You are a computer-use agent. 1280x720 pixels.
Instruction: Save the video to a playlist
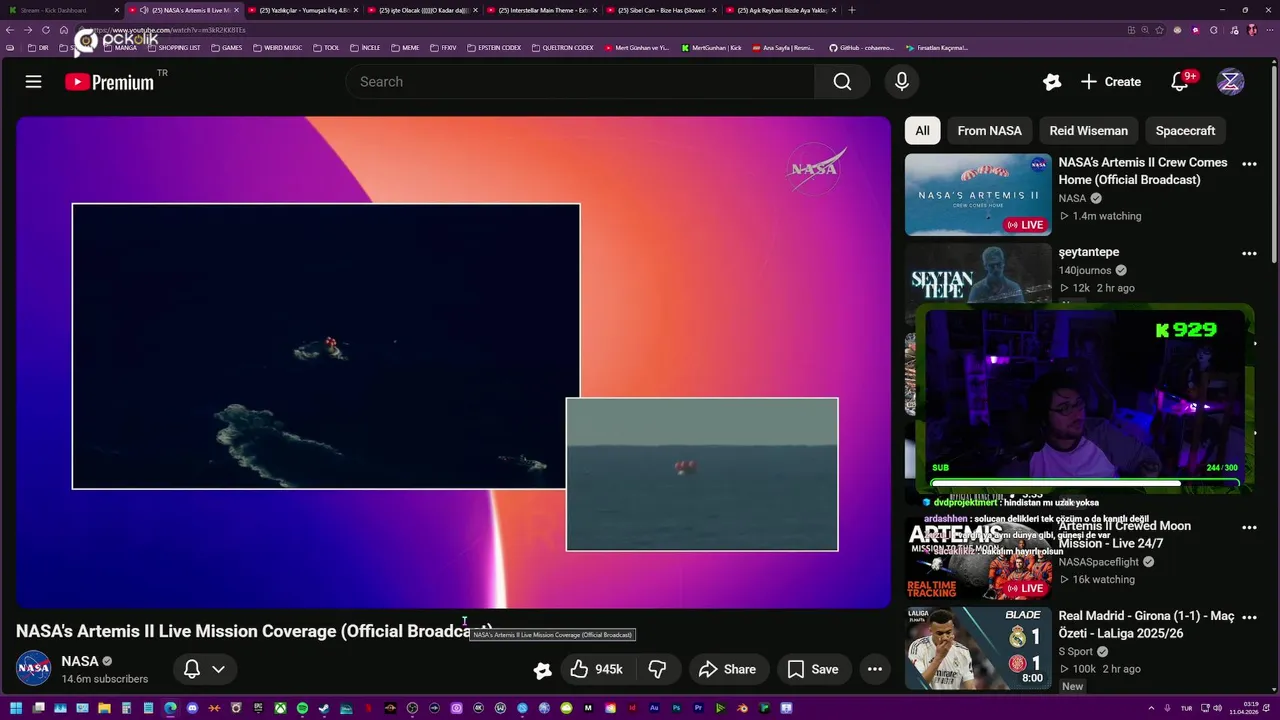(x=813, y=669)
